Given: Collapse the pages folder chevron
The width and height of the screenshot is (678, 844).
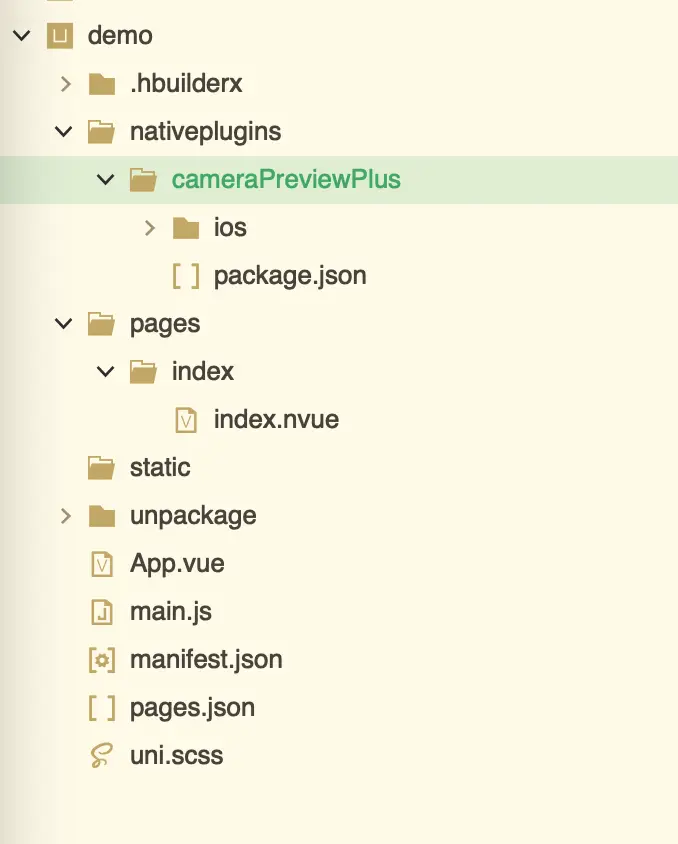Looking at the screenshot, I should 64,324.
